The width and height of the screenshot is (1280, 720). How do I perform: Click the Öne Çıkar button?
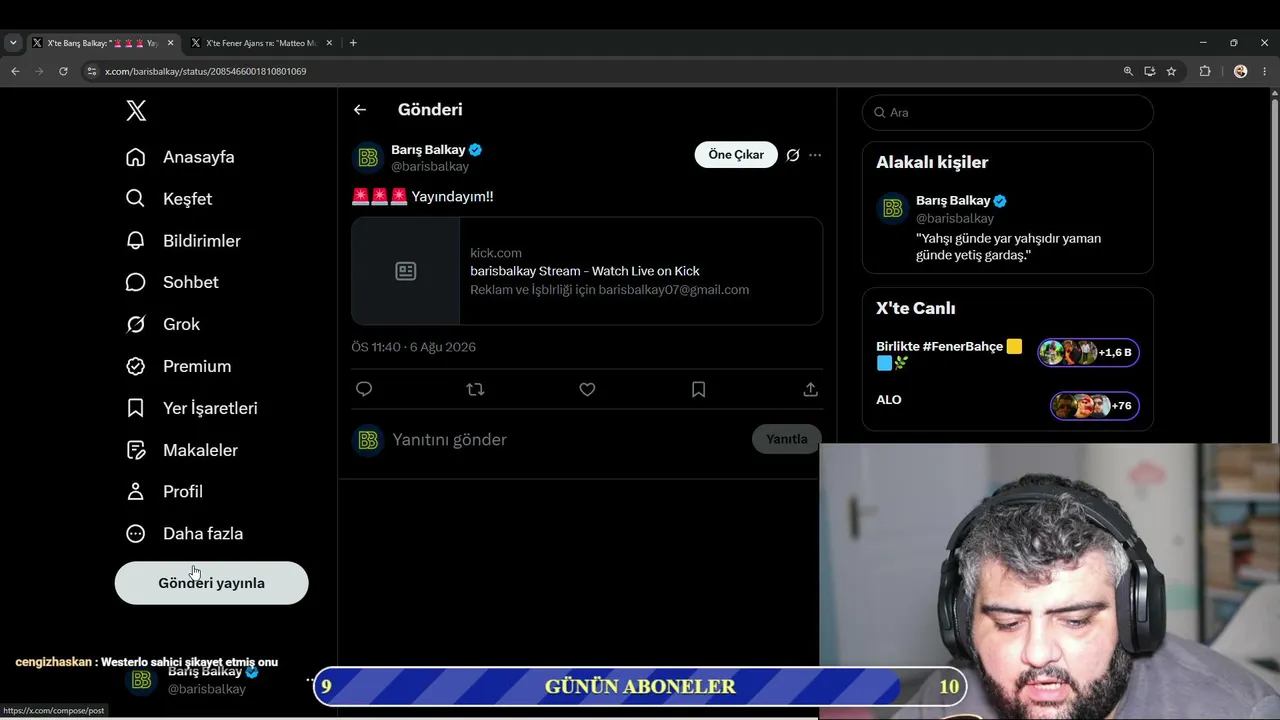[x=736, y=155]
